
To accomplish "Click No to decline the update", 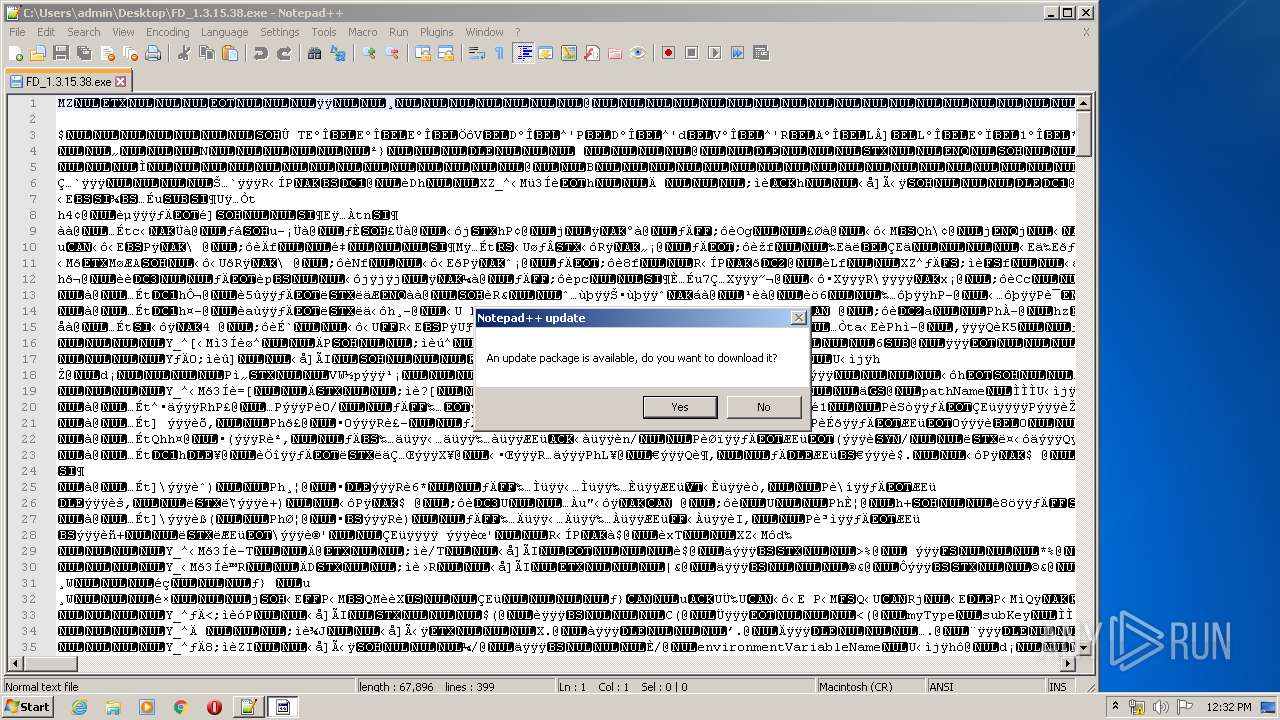I will [763, 407].
